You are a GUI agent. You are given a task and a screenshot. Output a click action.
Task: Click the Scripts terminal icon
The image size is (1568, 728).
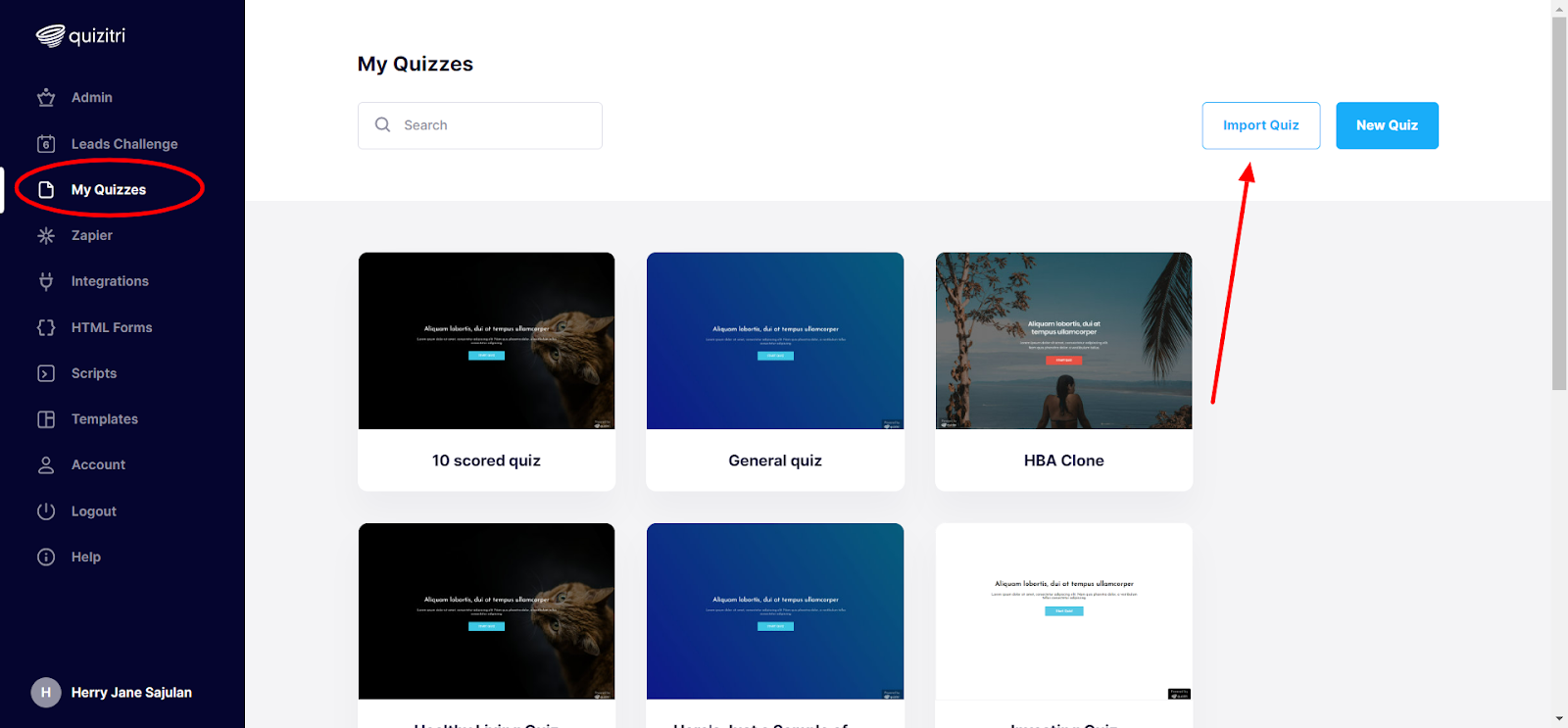(x=46, y=373)
